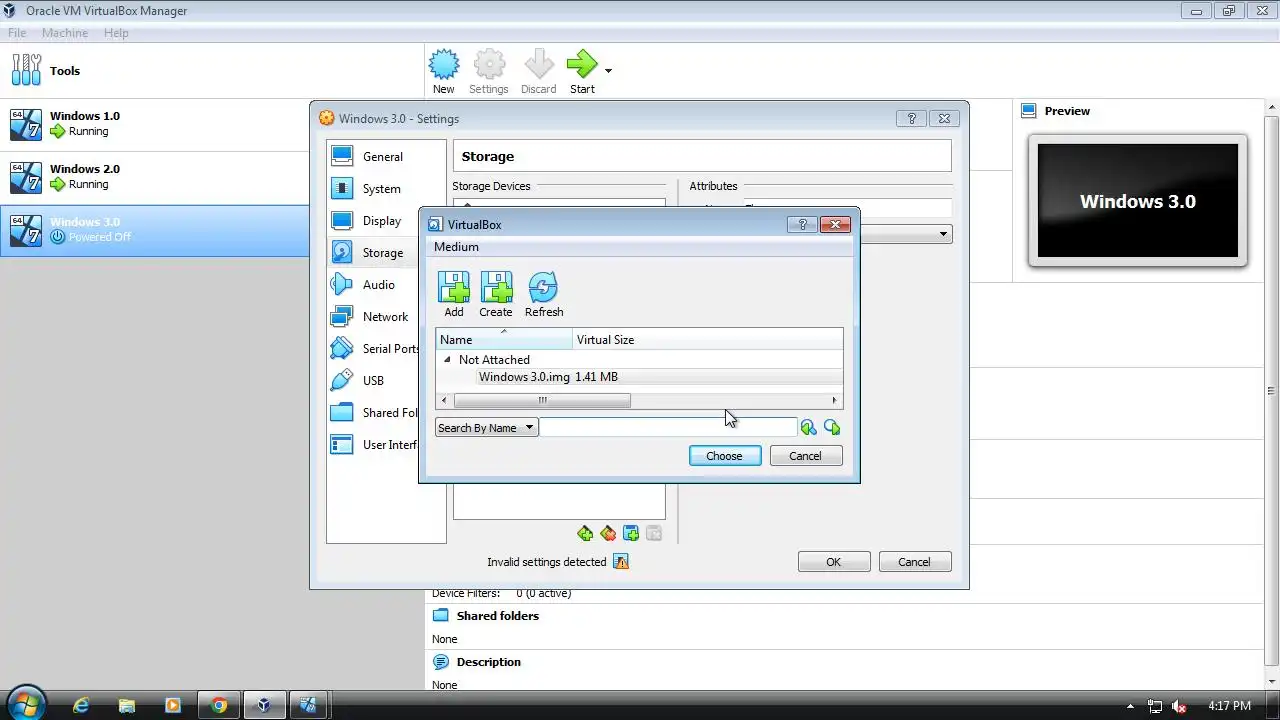The height and width of the screenshot is (720, 1280).
Task: Click the muted volume tray icon
Action: (1178, 706)
